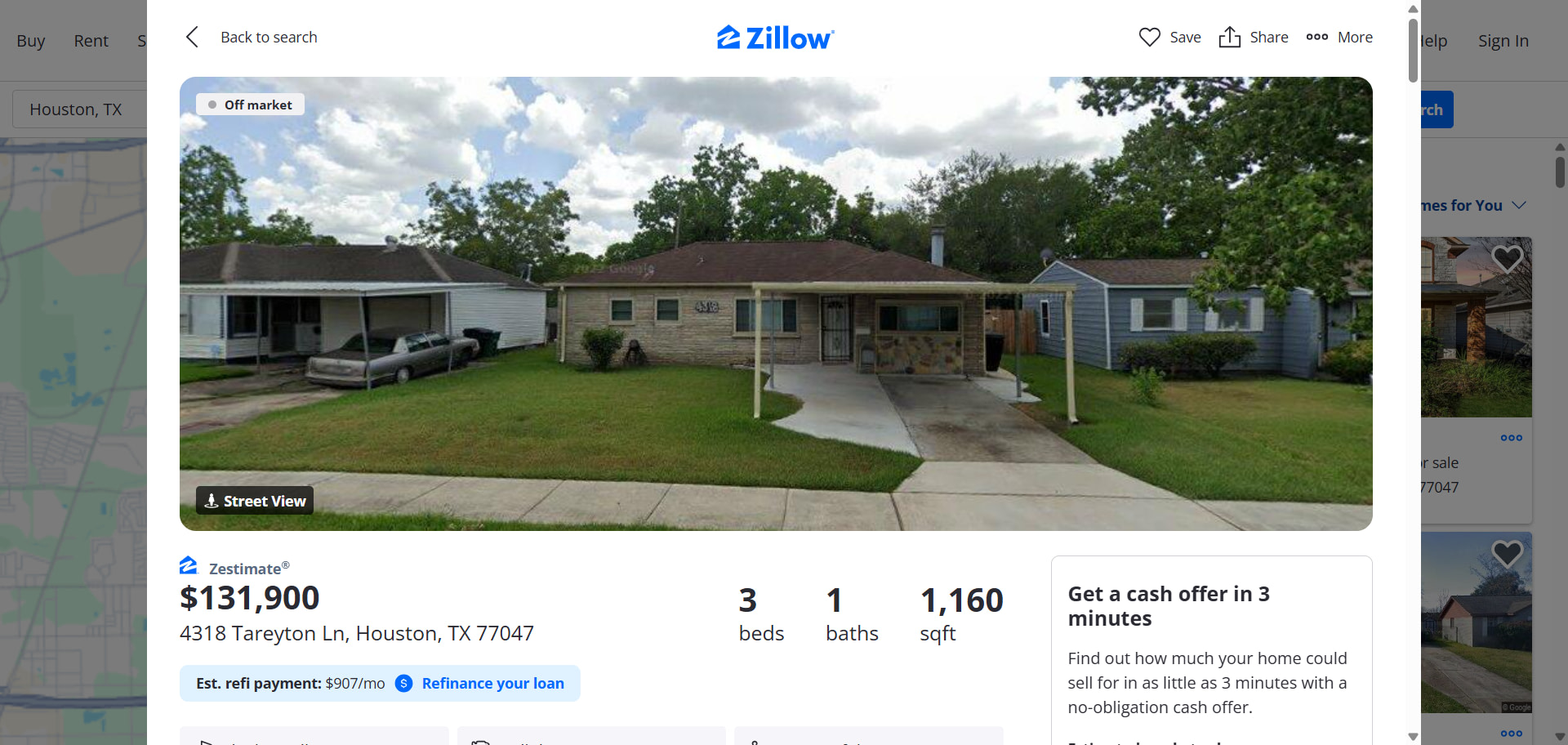Toggle favorite heart on second side listing
The height and width of the screenshot is (745, 1568).
tap(1507, 554)
